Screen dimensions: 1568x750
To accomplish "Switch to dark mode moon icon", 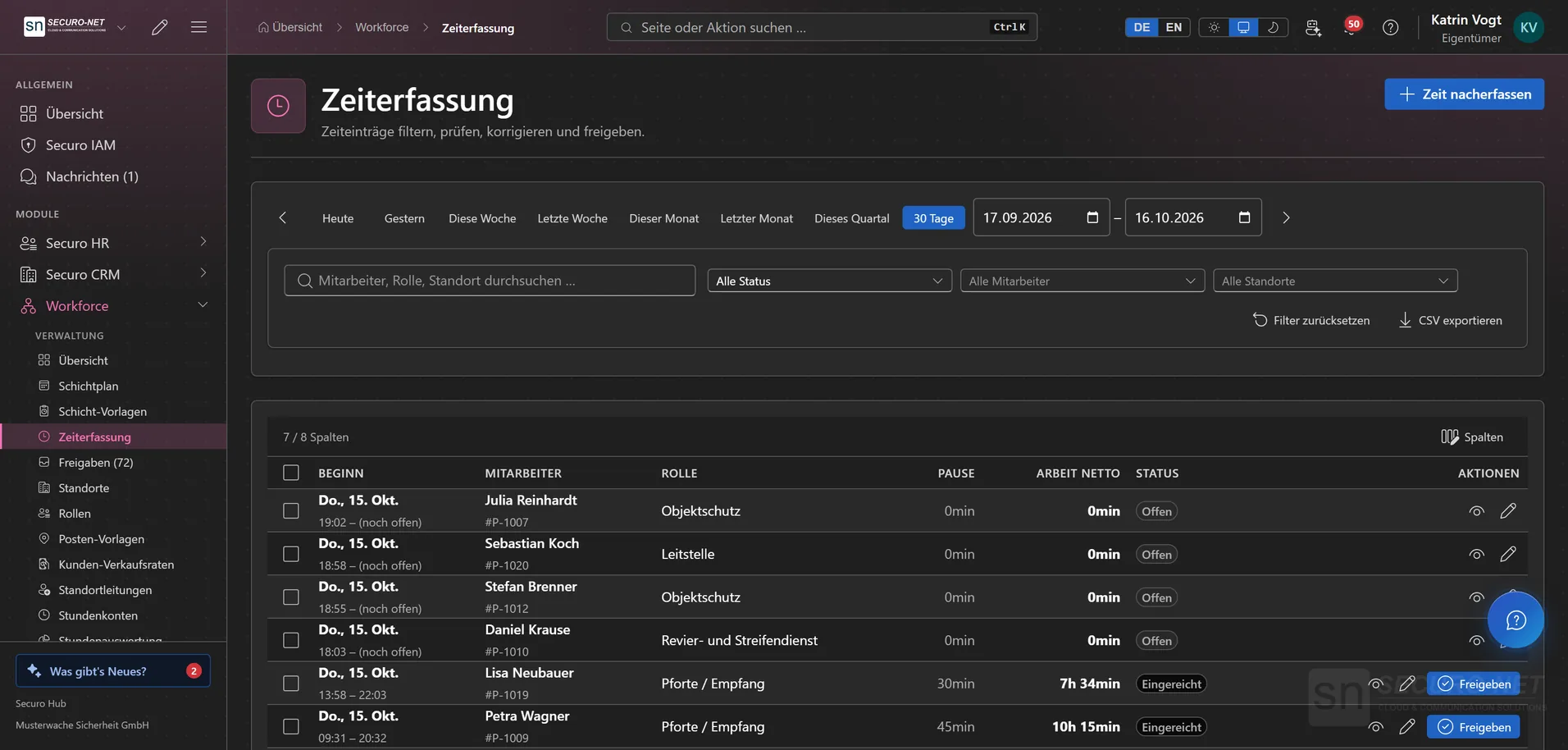I will (1273, 27).
